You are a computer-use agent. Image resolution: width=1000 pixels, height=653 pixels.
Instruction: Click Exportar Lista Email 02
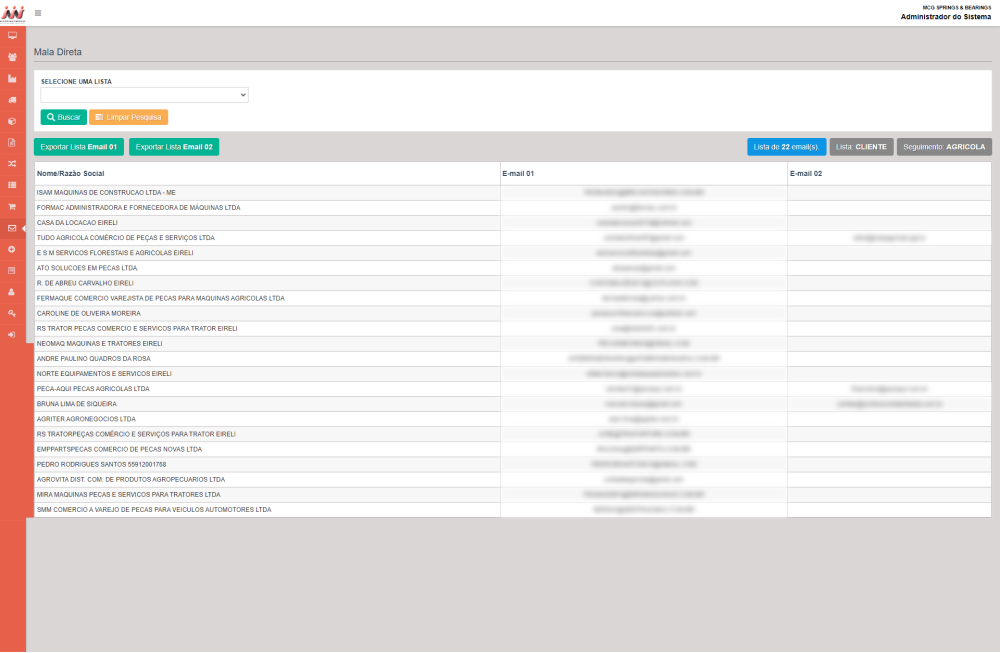pyautogui.click(x=174, y=147)
